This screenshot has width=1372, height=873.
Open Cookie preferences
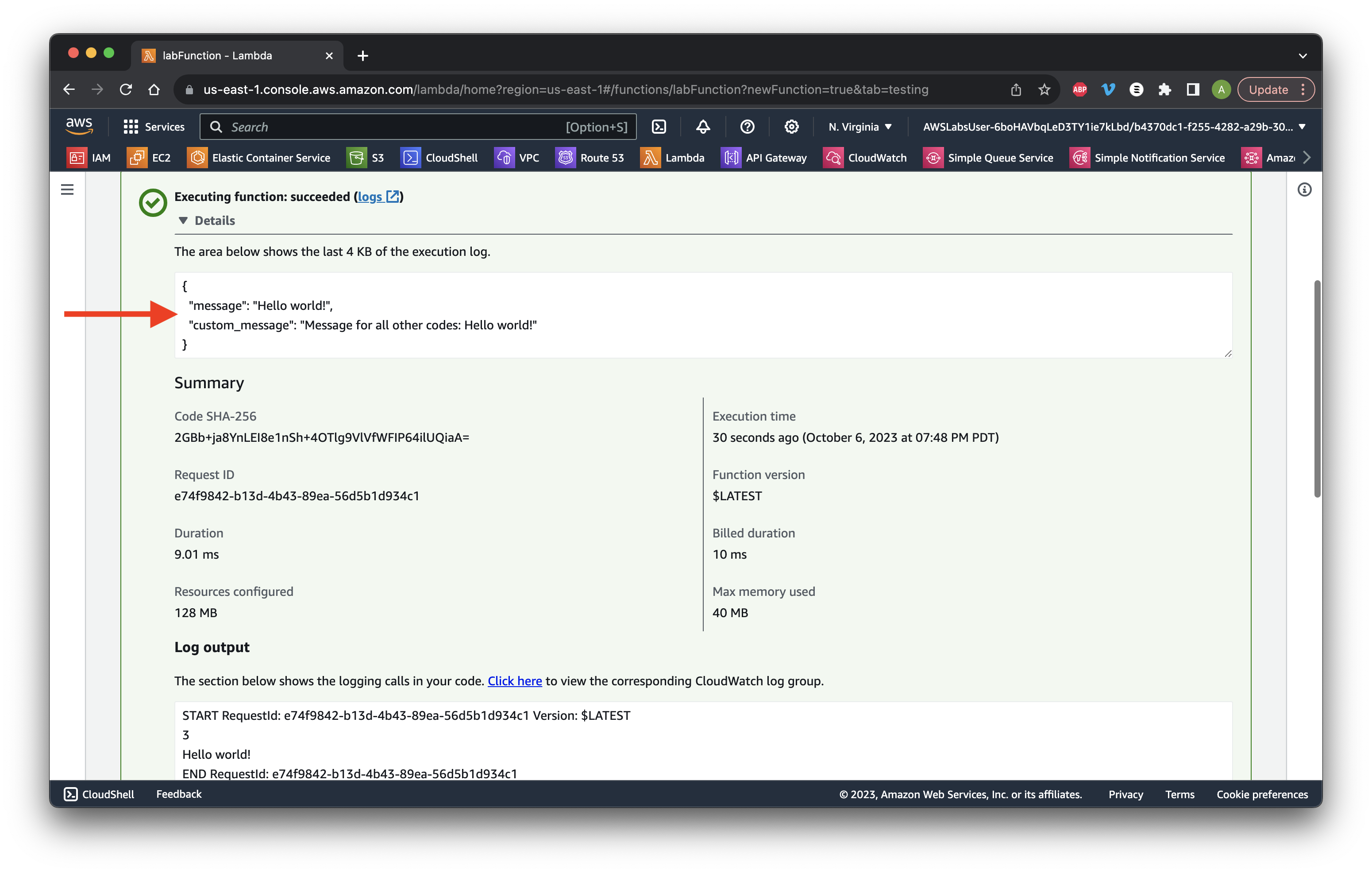[1262, 794]
